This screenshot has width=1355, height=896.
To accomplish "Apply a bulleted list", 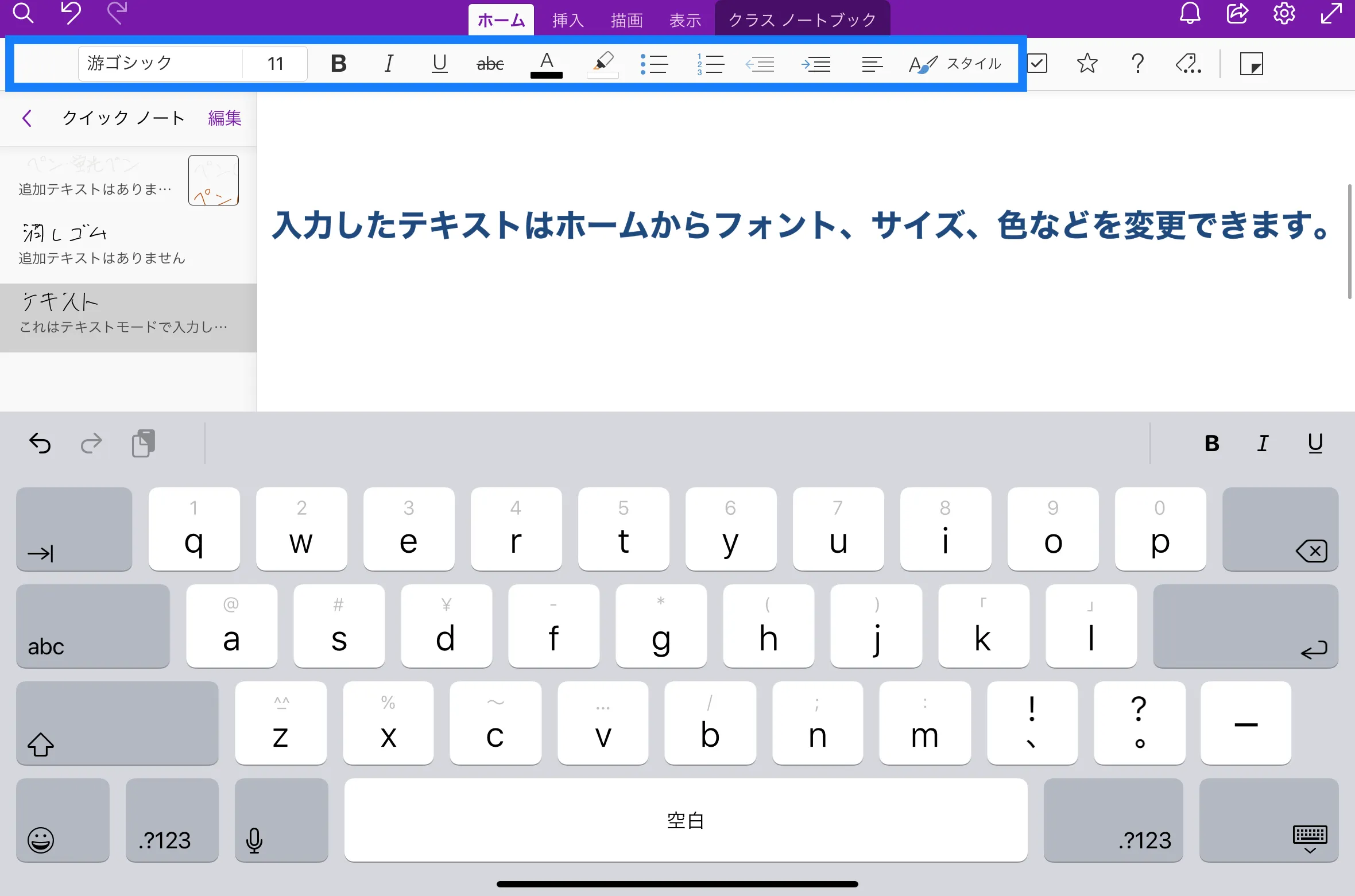I will (x=655, y=63).
